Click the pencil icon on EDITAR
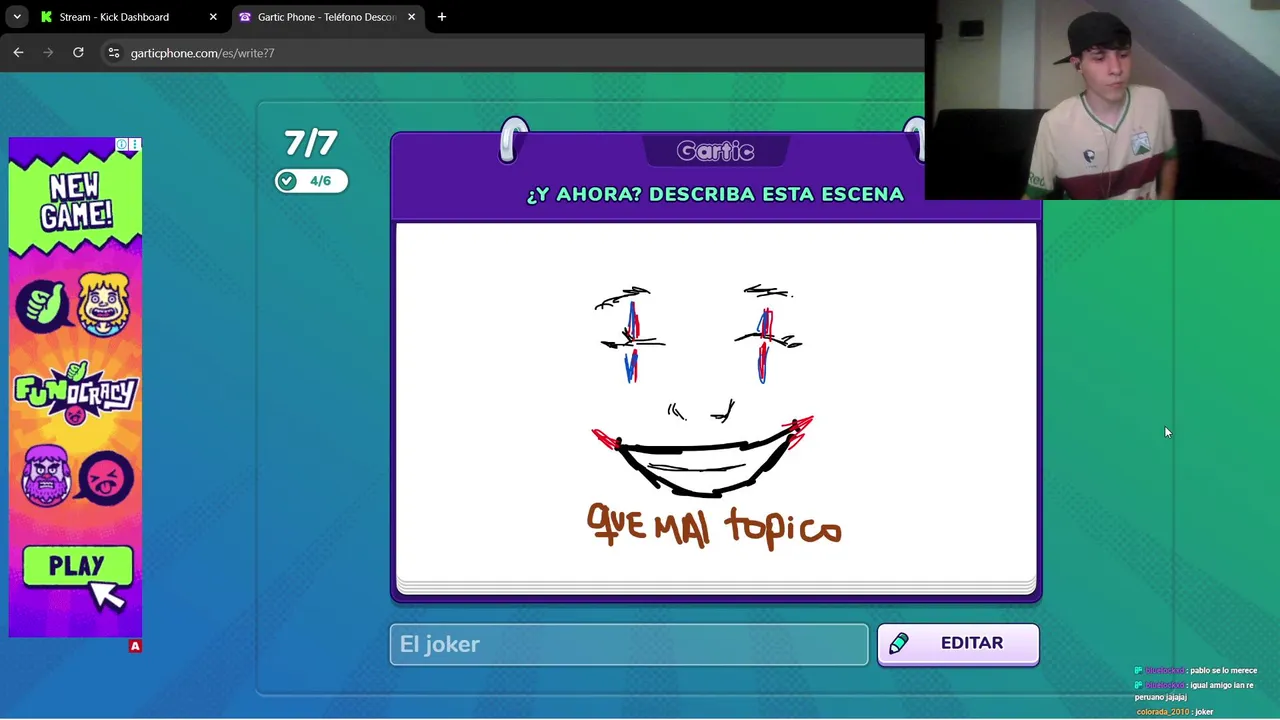1280x720 pixels. coord(899,644)
